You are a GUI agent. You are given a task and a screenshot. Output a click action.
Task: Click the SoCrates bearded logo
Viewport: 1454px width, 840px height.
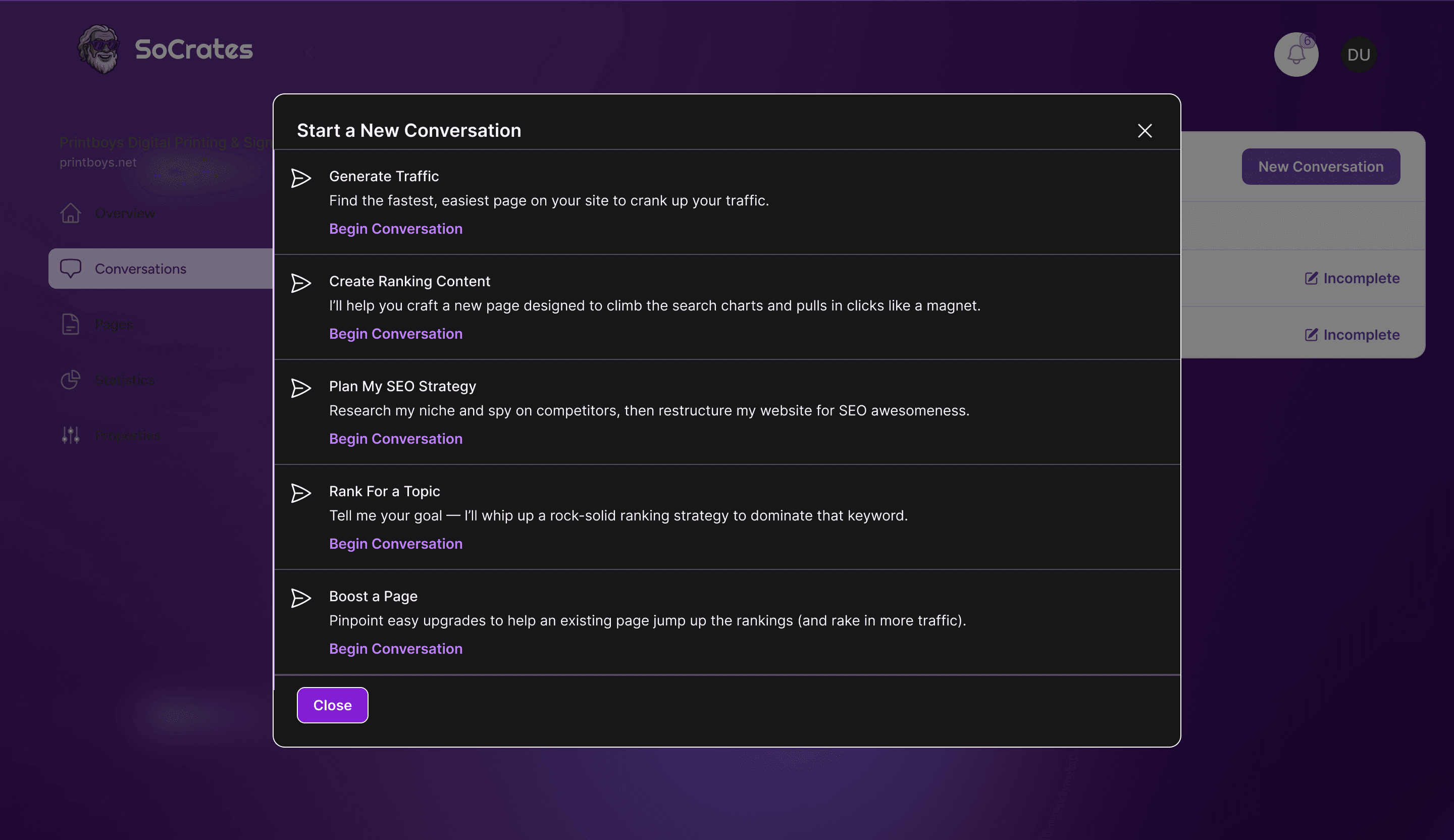tap(98, 49)
